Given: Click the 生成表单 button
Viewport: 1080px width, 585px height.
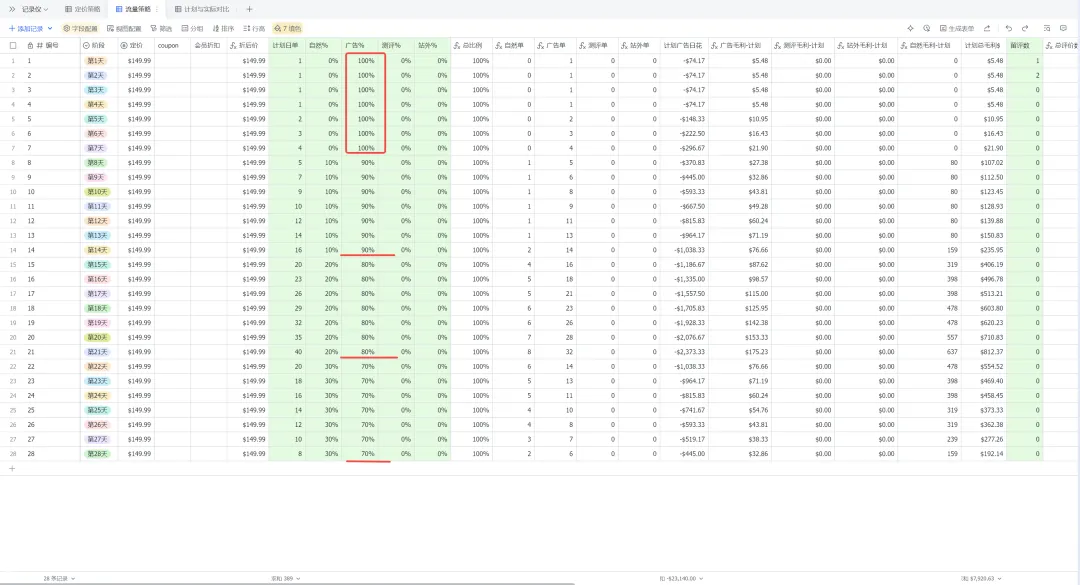Looking at the screenshot, I should pyautogui.click(x=957, y=28).
